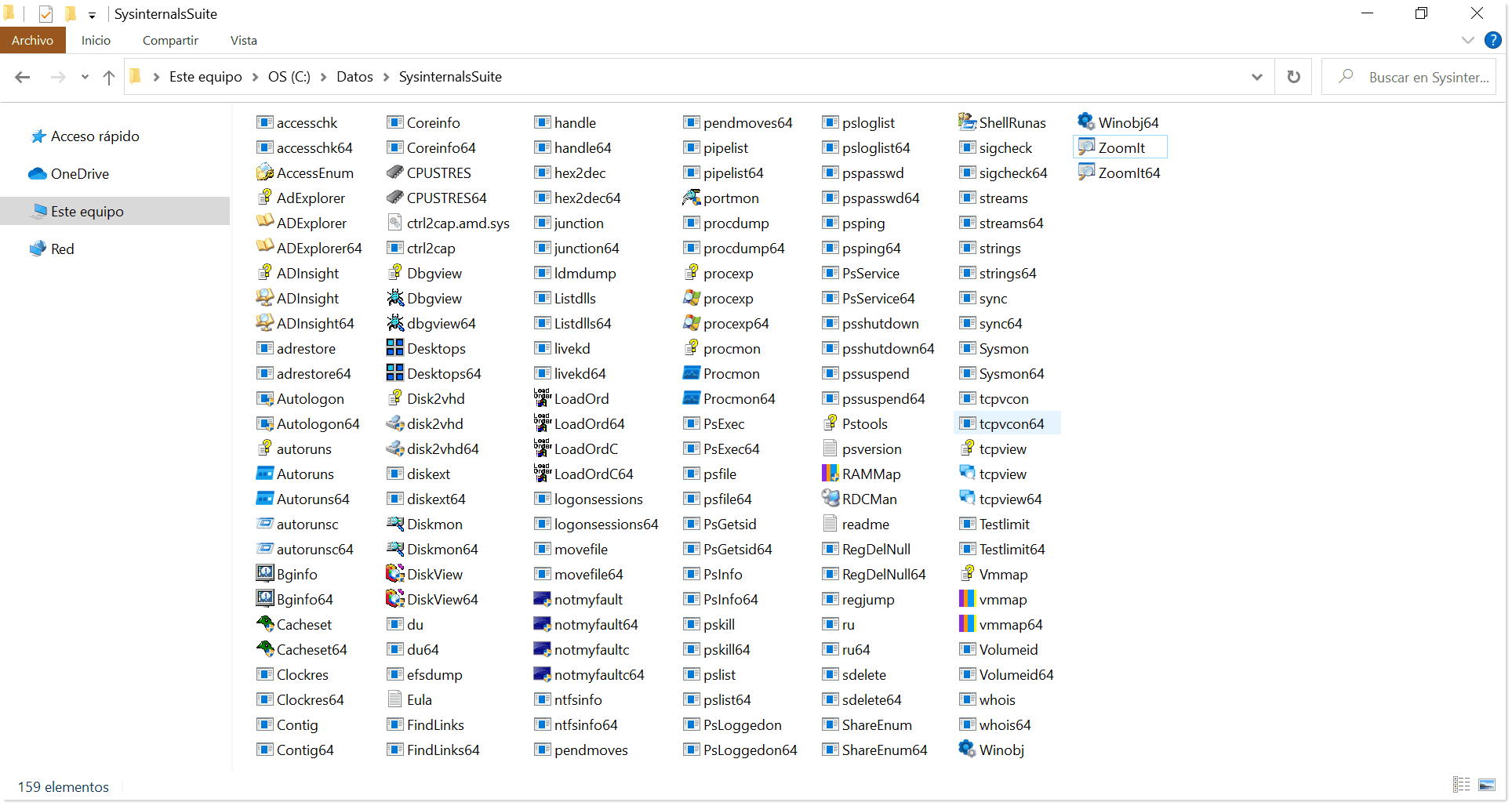Select the Procmon64 application icon
This screenshot has width=1512, height=806.
(x=692, y=398)
